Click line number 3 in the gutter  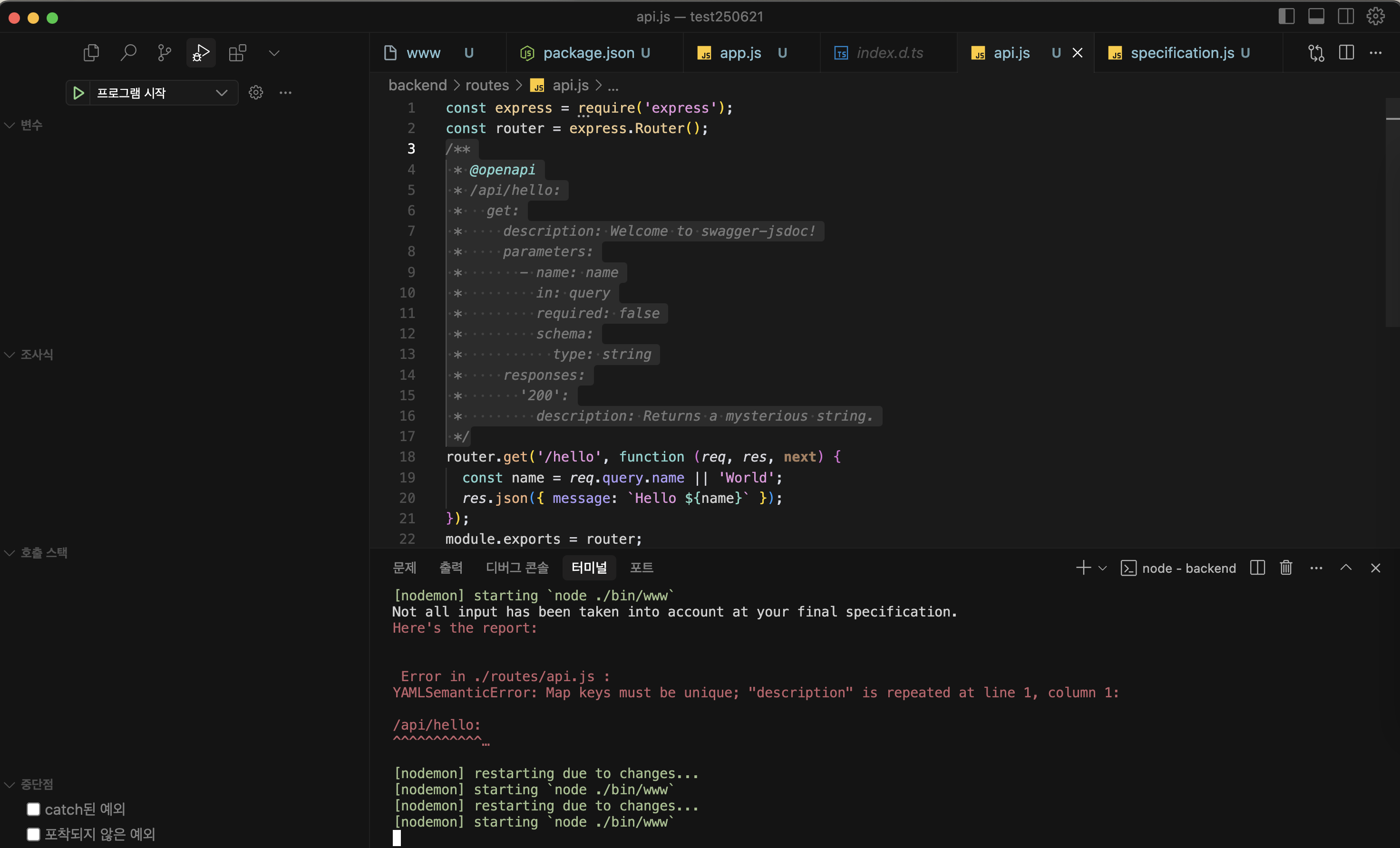pyautogui.click(x=411, y=149)
